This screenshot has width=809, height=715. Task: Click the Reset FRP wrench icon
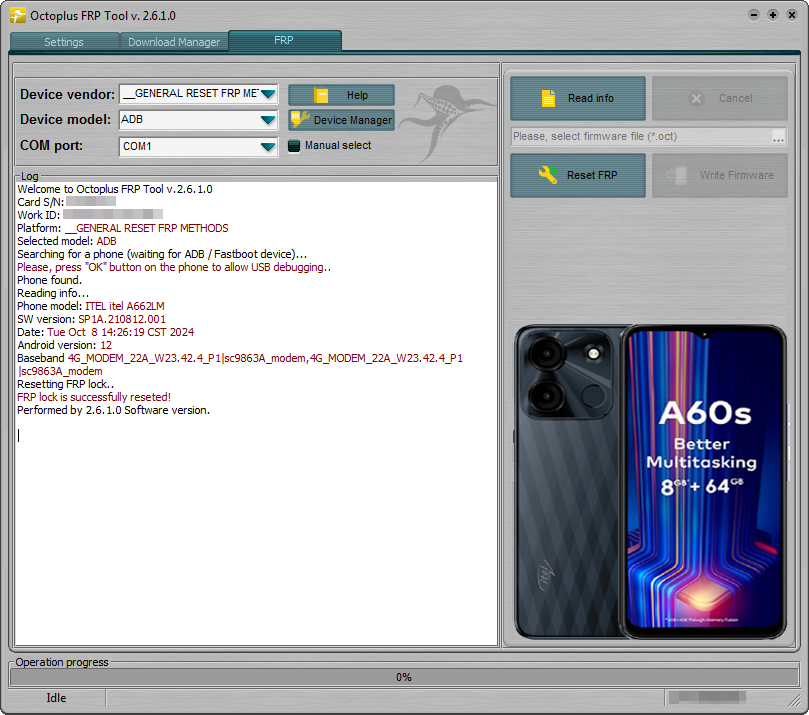point(548,175)
